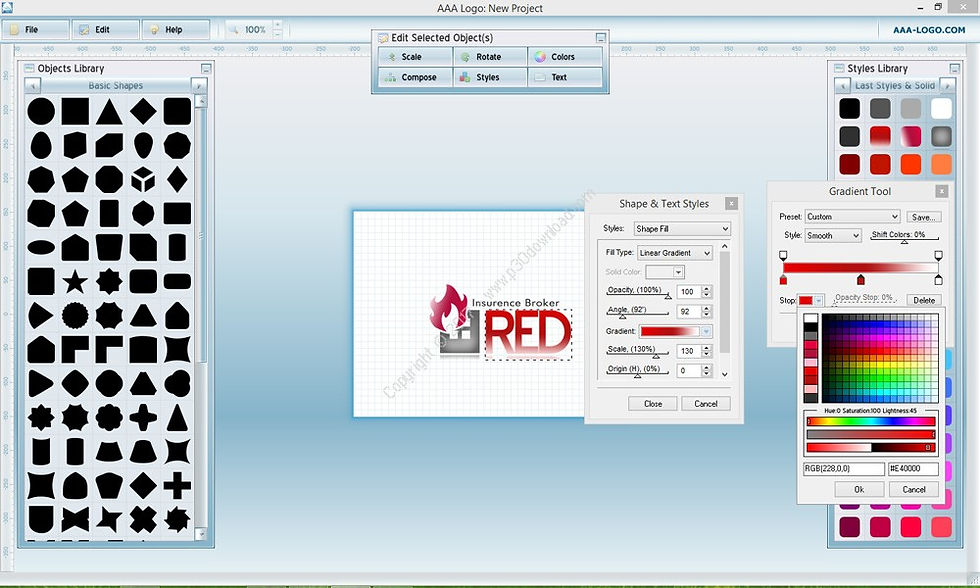Image resolution: width=980 pixels, height=588 pixels.
Task: Collapse the Objects Library panel
Action: coord(206,68)
